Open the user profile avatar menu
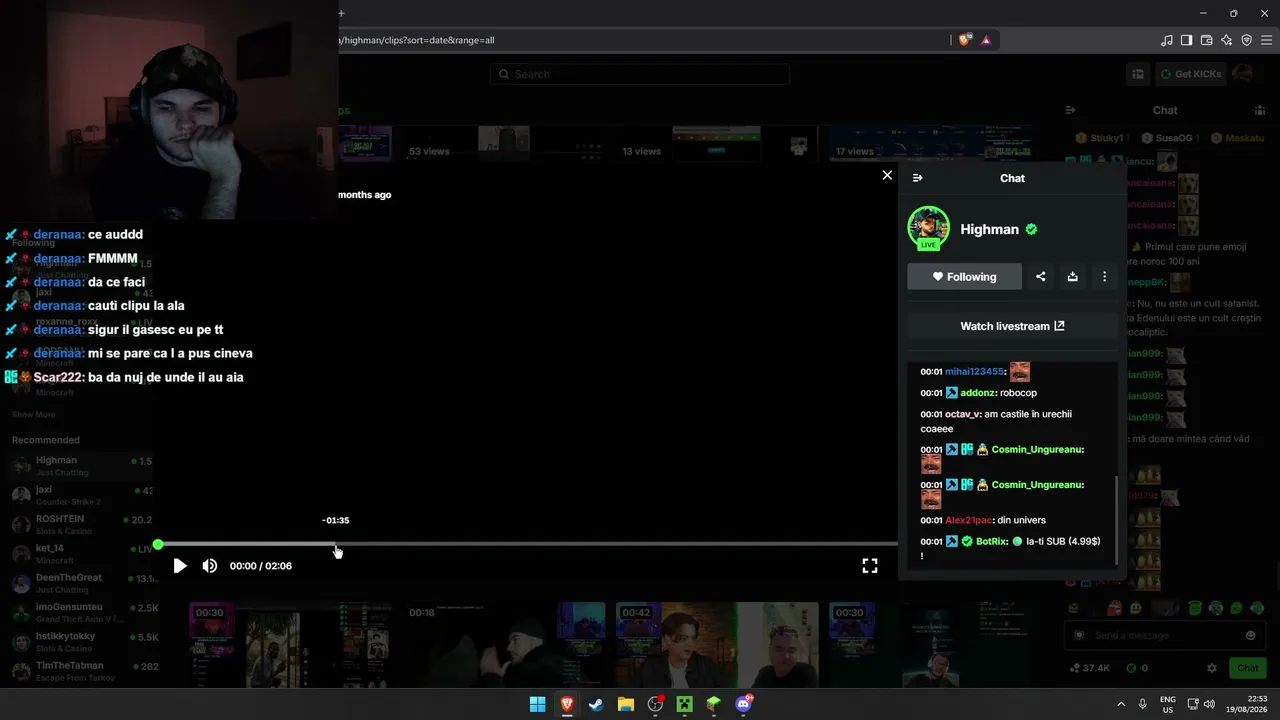The width and height of the screenshot is (1280, 720). (x=1243, y=73)
